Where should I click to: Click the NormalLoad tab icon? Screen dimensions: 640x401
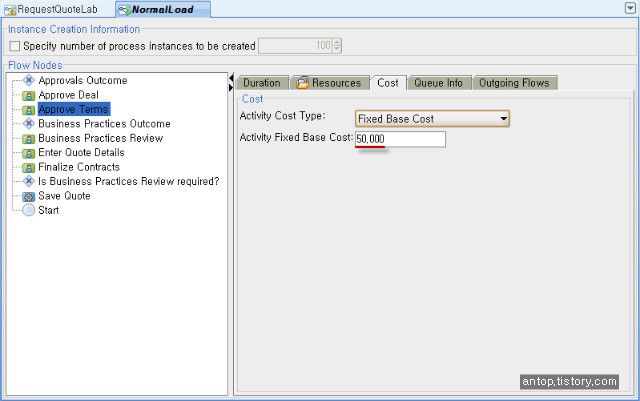point(124,10)
